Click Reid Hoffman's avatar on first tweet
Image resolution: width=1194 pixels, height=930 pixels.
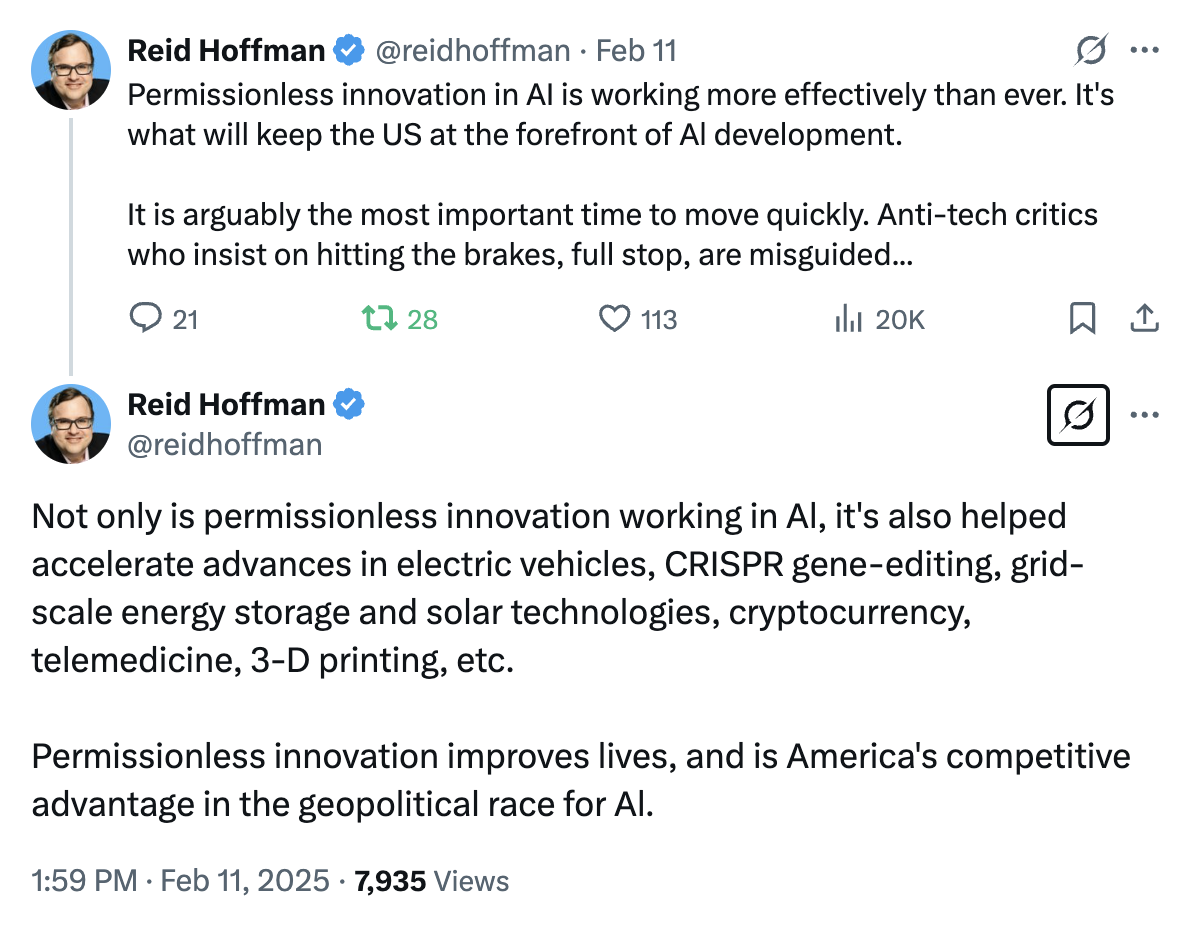(x=71, y=70)
